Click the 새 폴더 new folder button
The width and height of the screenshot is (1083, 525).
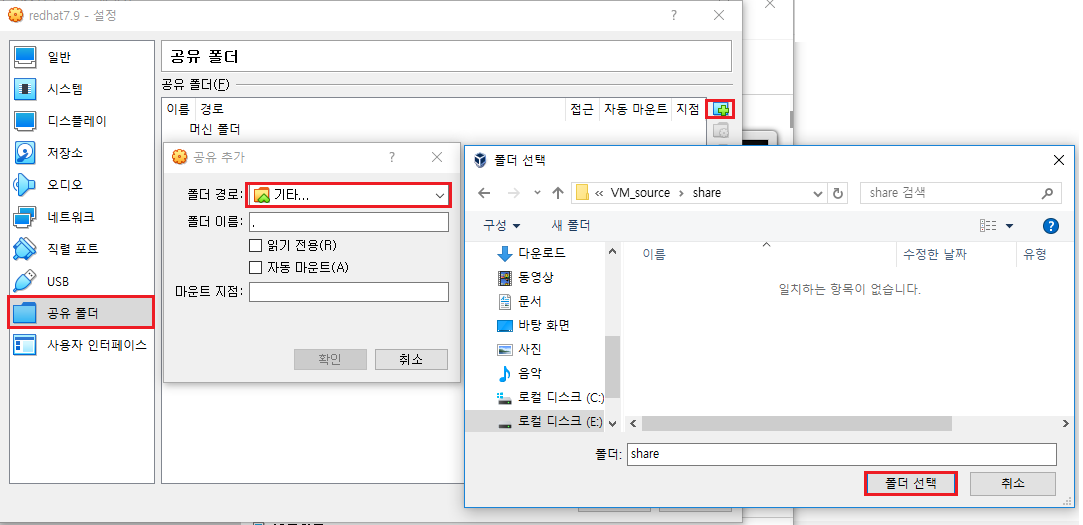[x=571, y=225]
